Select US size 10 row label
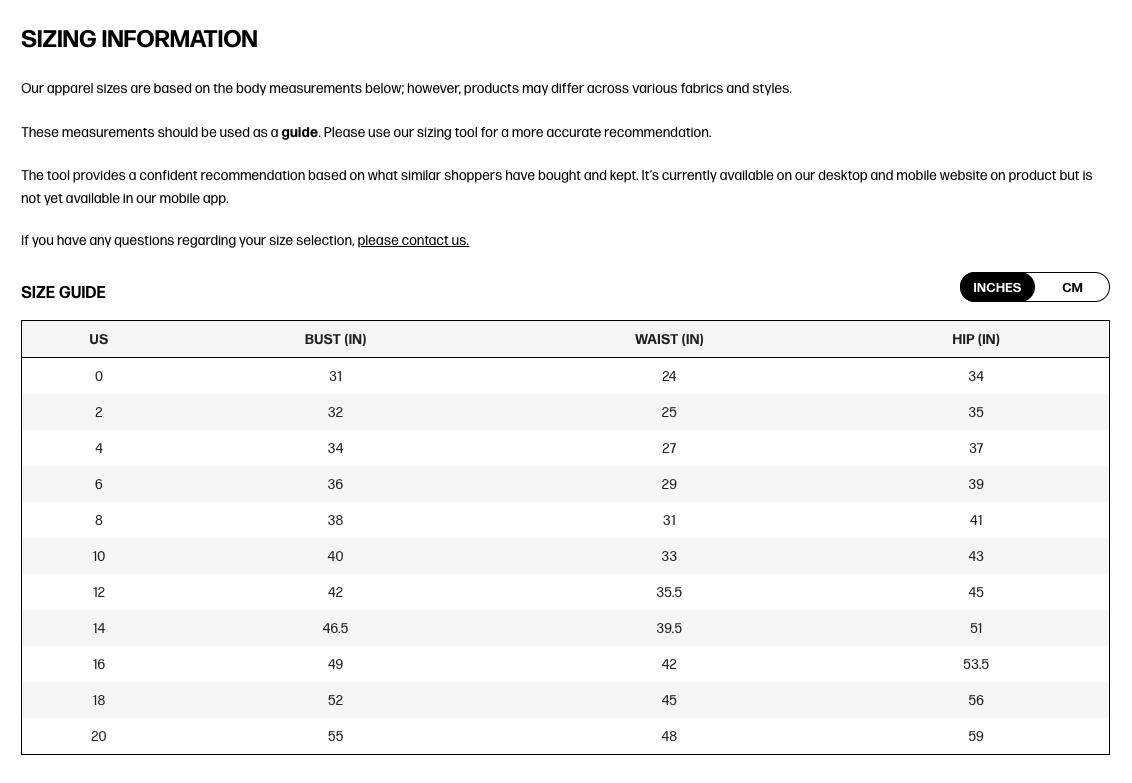 [98, 556]
